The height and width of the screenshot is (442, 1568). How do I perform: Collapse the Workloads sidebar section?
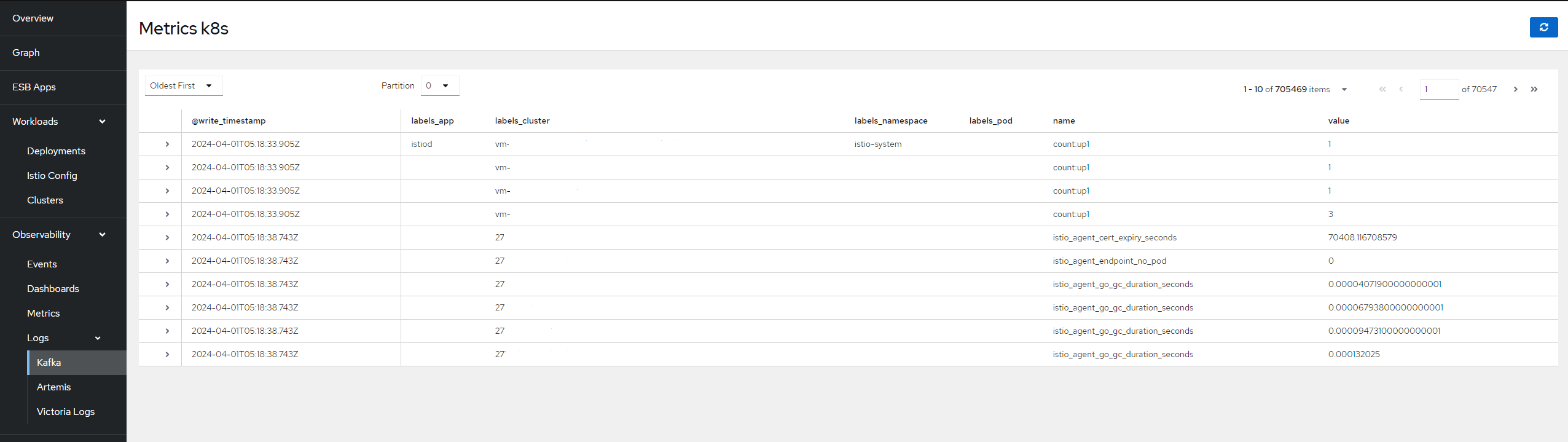click(x=102, y=122)
